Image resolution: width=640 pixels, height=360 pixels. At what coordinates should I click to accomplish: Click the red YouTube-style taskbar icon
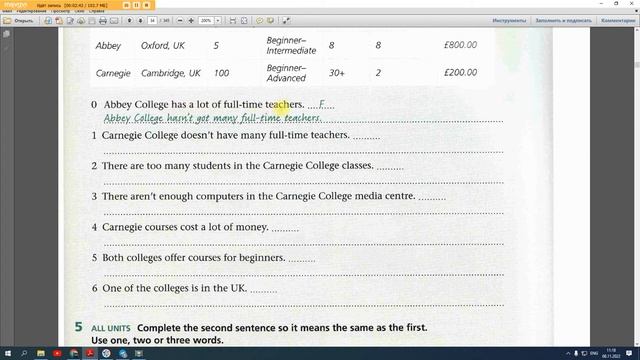click(x=57, y=353)
